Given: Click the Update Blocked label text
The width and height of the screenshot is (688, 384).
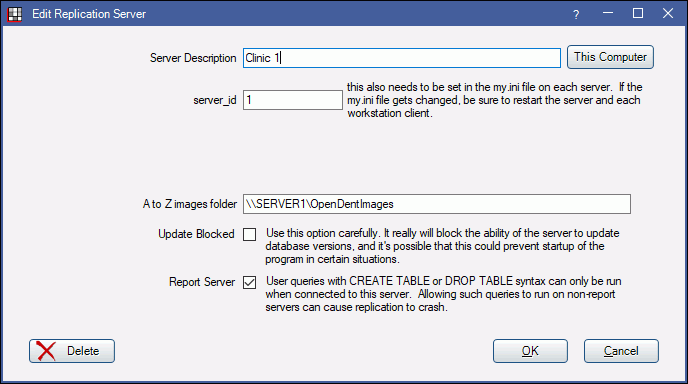Looking at the screenshot, I should click(x=196, y=234).
